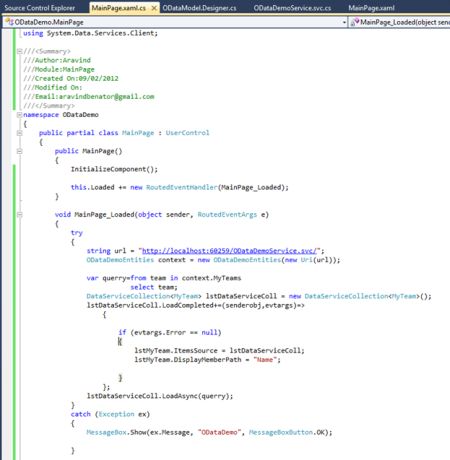450x460 pixels.
Task: Click 'if (evtargs.Error == null)' line
Action: 170,332
